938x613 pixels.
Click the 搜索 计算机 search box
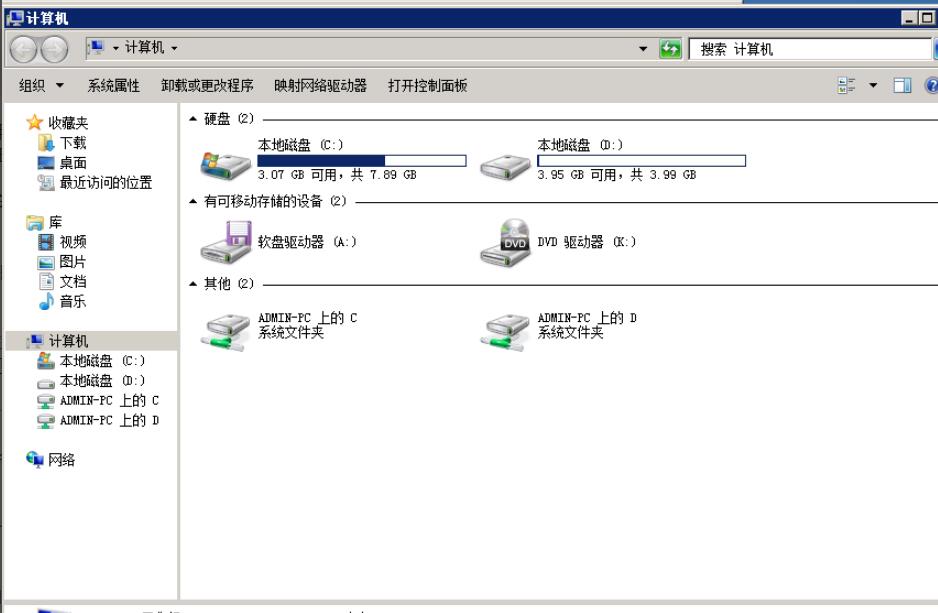point(811,49)
